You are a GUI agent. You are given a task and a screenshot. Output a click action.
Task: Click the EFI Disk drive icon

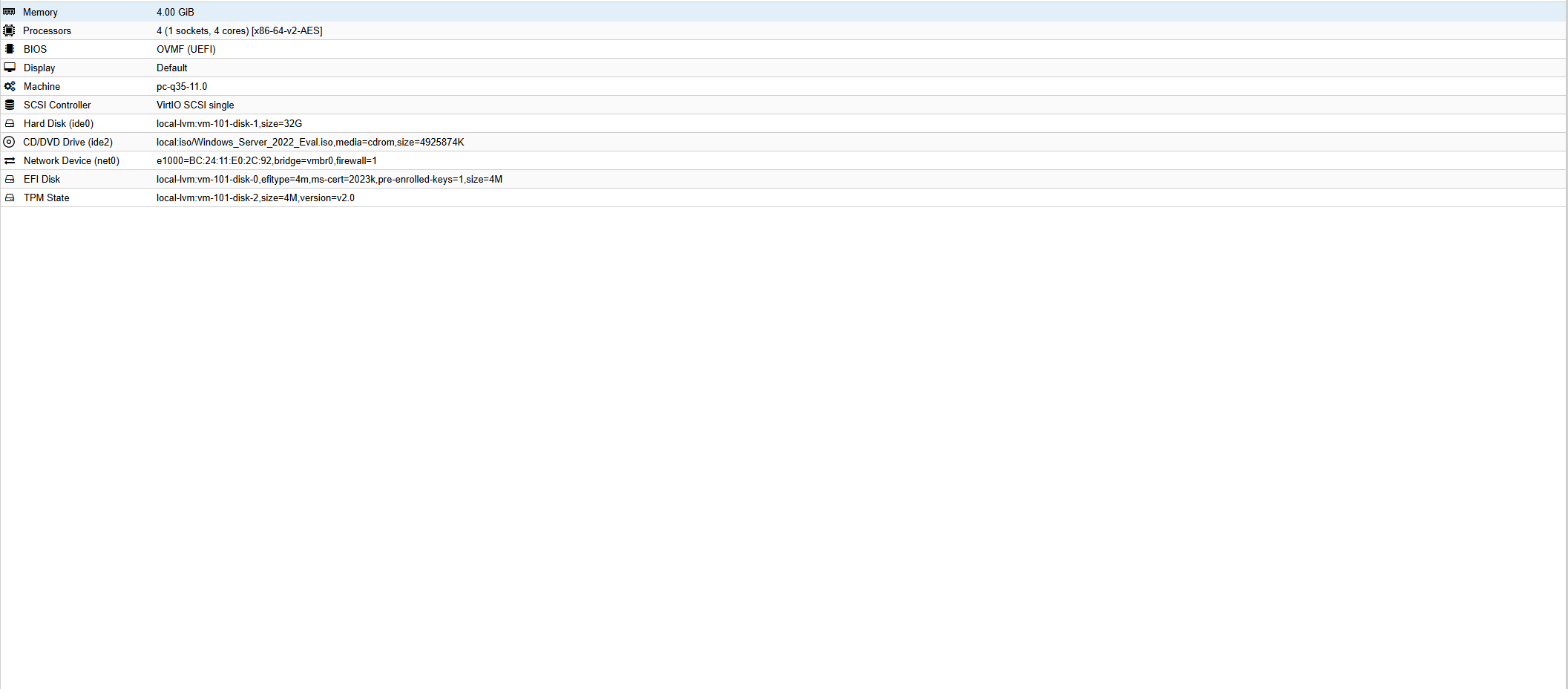click(10, 179)
